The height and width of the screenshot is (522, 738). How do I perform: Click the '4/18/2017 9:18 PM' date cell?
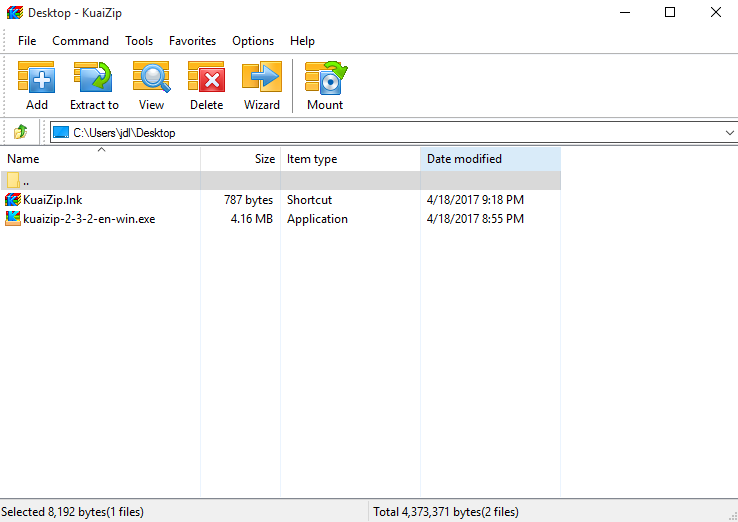click(x=475, y=200)
